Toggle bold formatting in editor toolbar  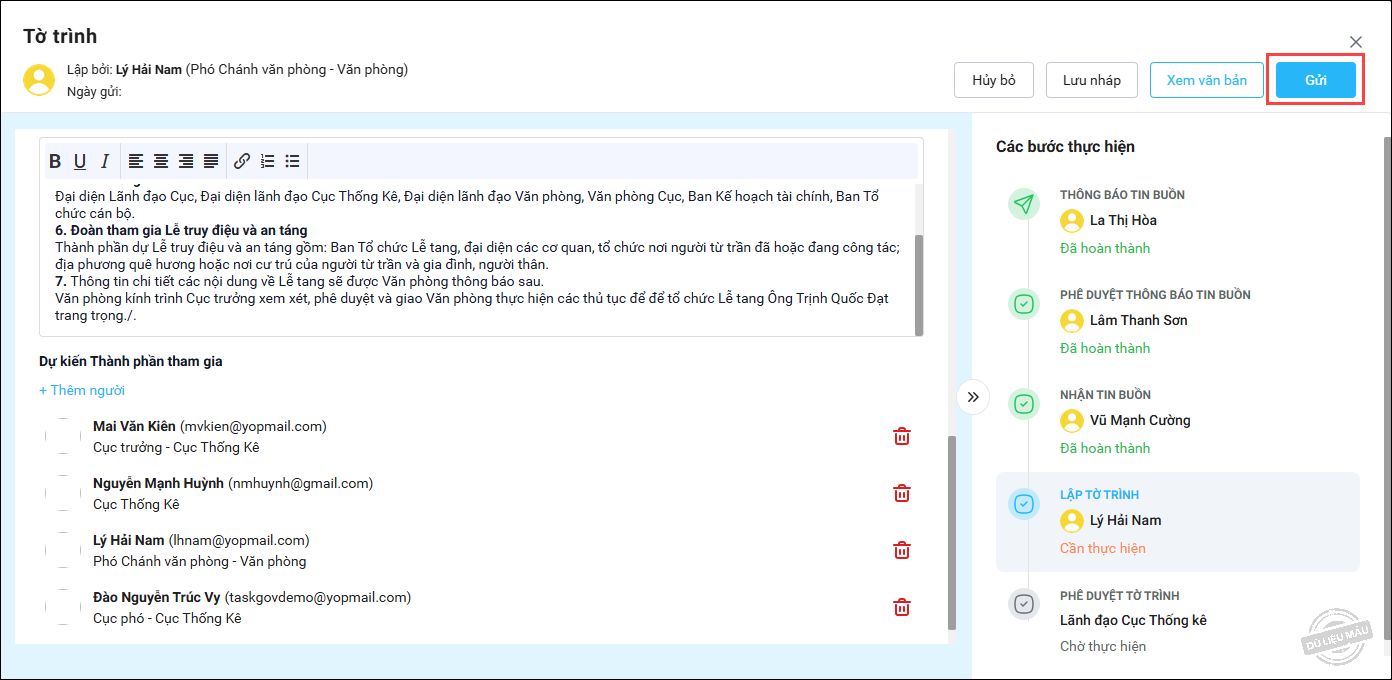point(55,161)
